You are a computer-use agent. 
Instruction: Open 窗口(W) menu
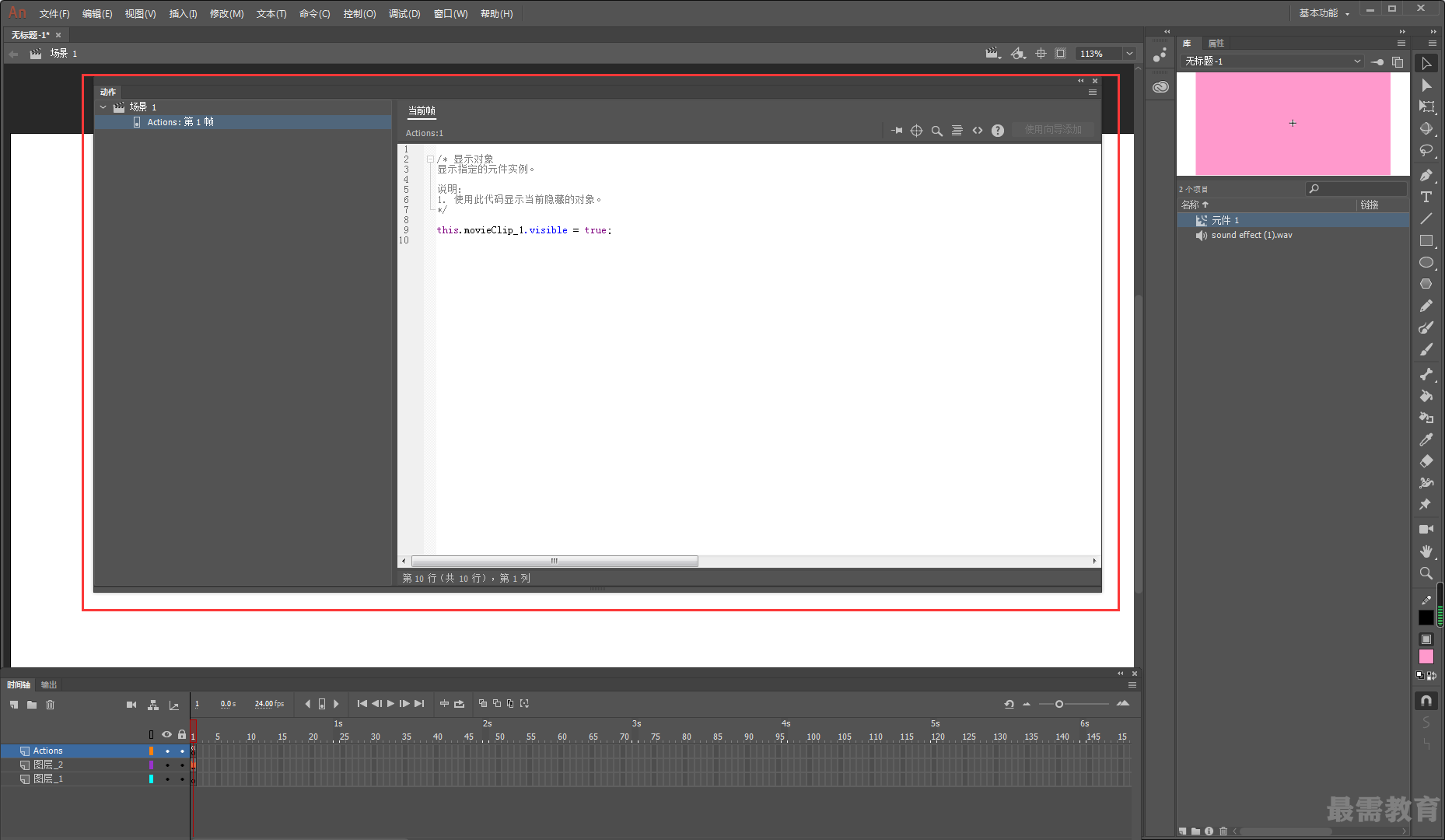[450, 14]
